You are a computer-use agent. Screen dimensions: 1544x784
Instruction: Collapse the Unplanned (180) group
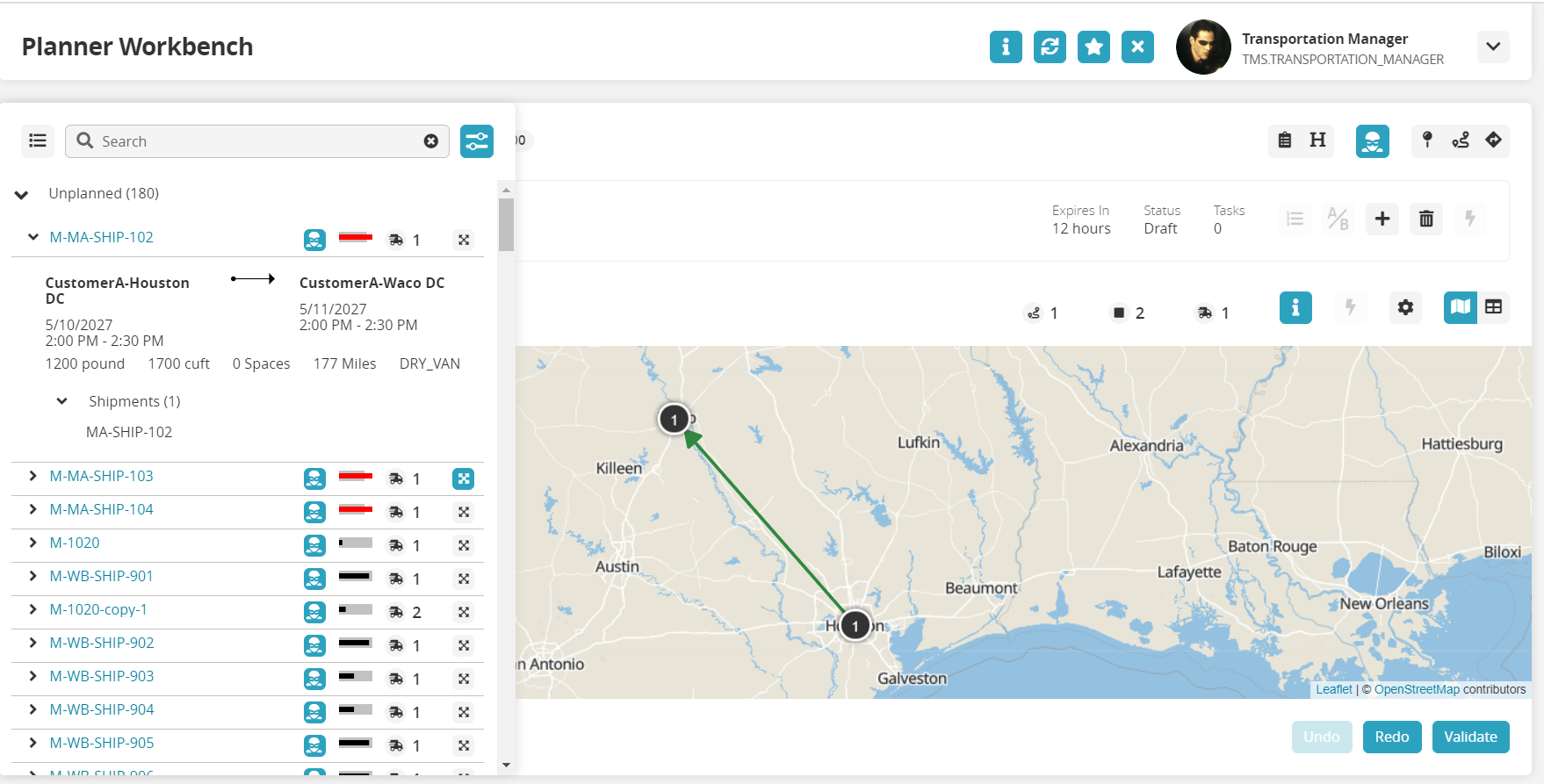[22, 194]
